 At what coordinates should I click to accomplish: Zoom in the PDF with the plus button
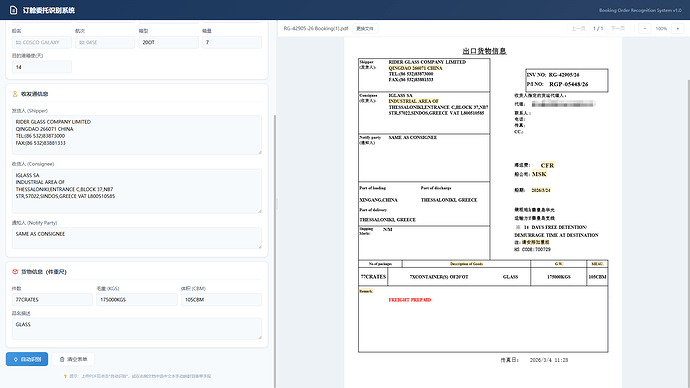pos(678,29)
